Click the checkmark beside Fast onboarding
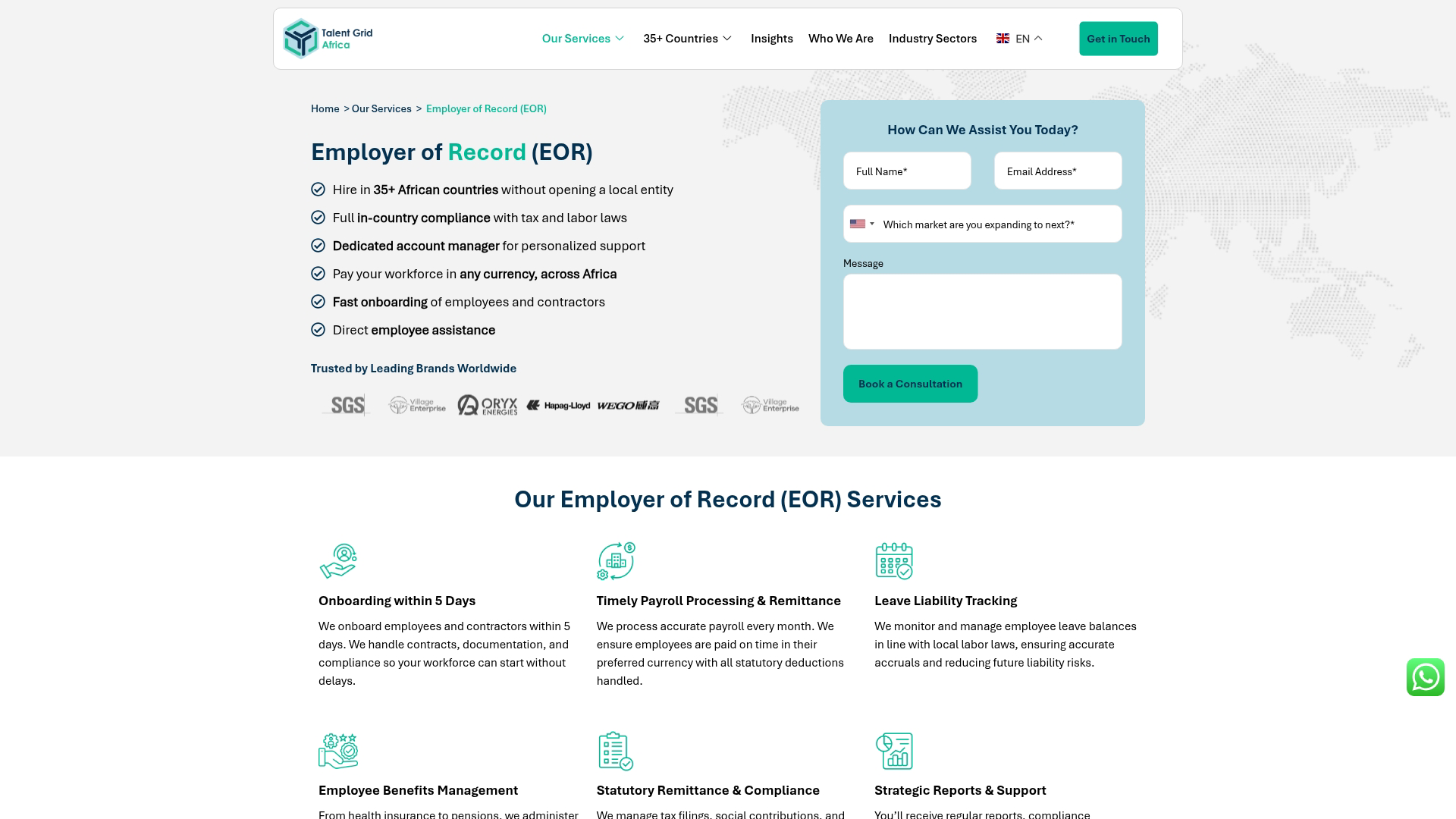 point(318,301)
